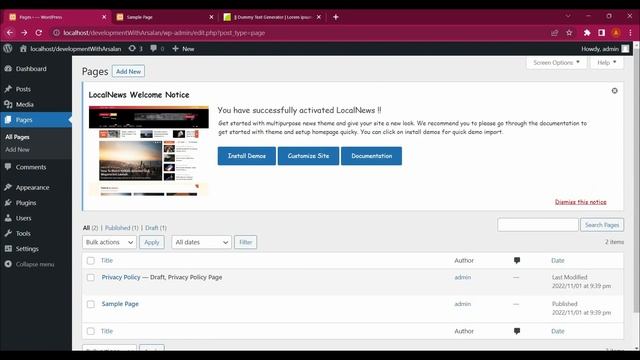
Task: Open Appearance menu in sidebar
Action: [x=33, y=187]
